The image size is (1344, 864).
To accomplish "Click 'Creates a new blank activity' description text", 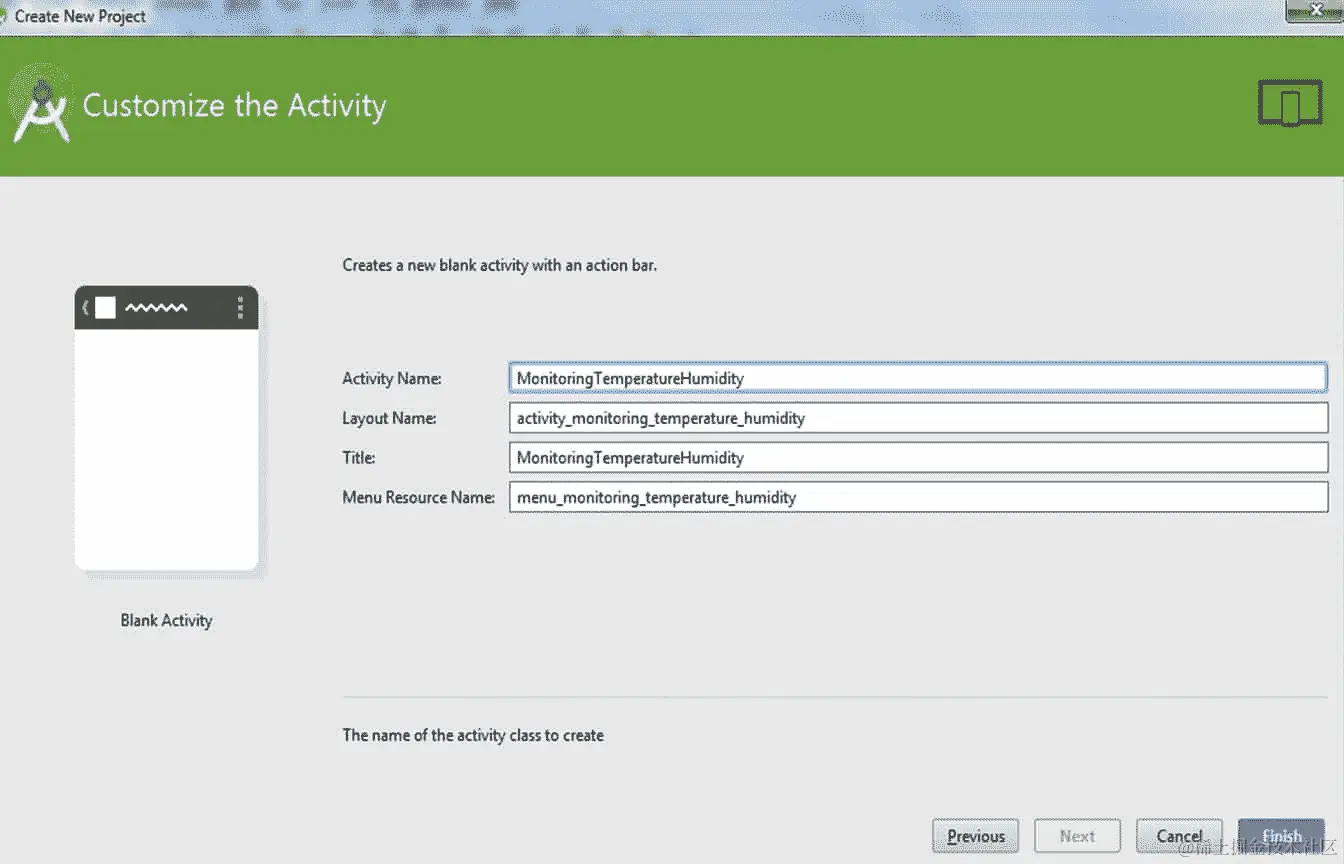I will (x=499, y=265).
